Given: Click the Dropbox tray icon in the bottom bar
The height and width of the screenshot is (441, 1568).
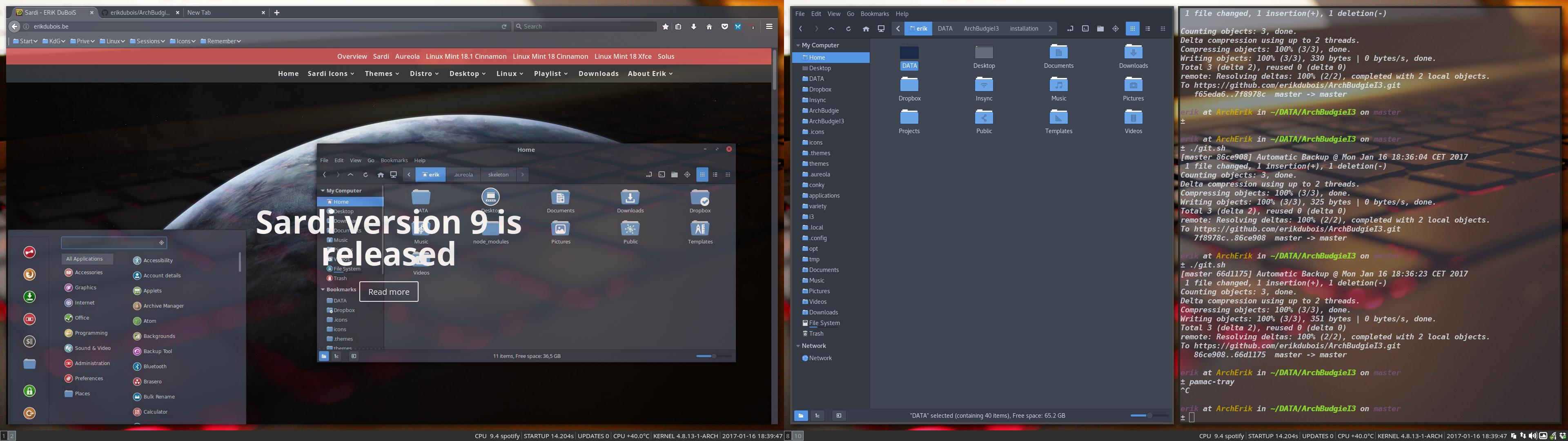Looking at the screenshot, I should 1563,436.
